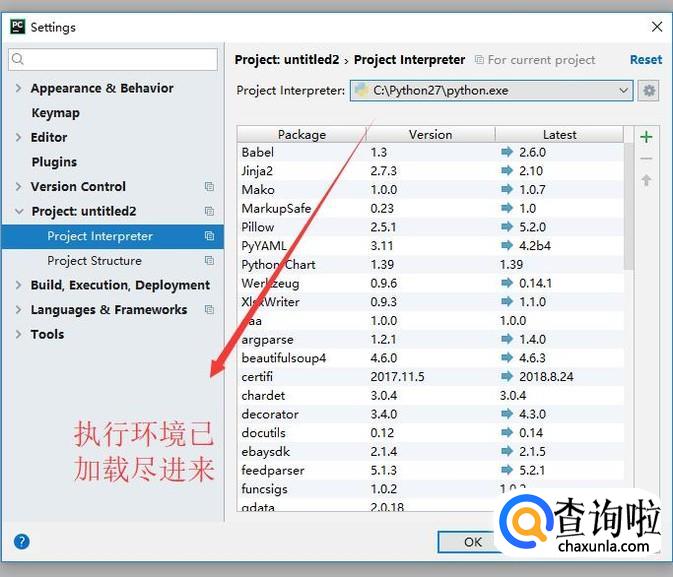Open Tools settings category

pyautogui.click(x=47, y=334)
